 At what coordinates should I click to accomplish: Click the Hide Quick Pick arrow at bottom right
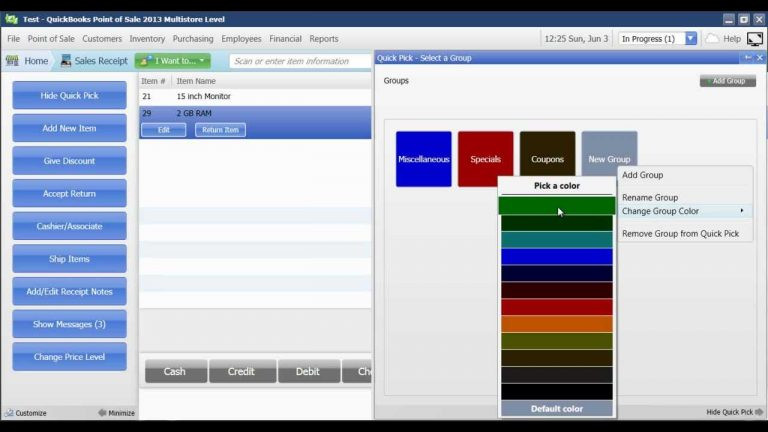click(759, 412)
